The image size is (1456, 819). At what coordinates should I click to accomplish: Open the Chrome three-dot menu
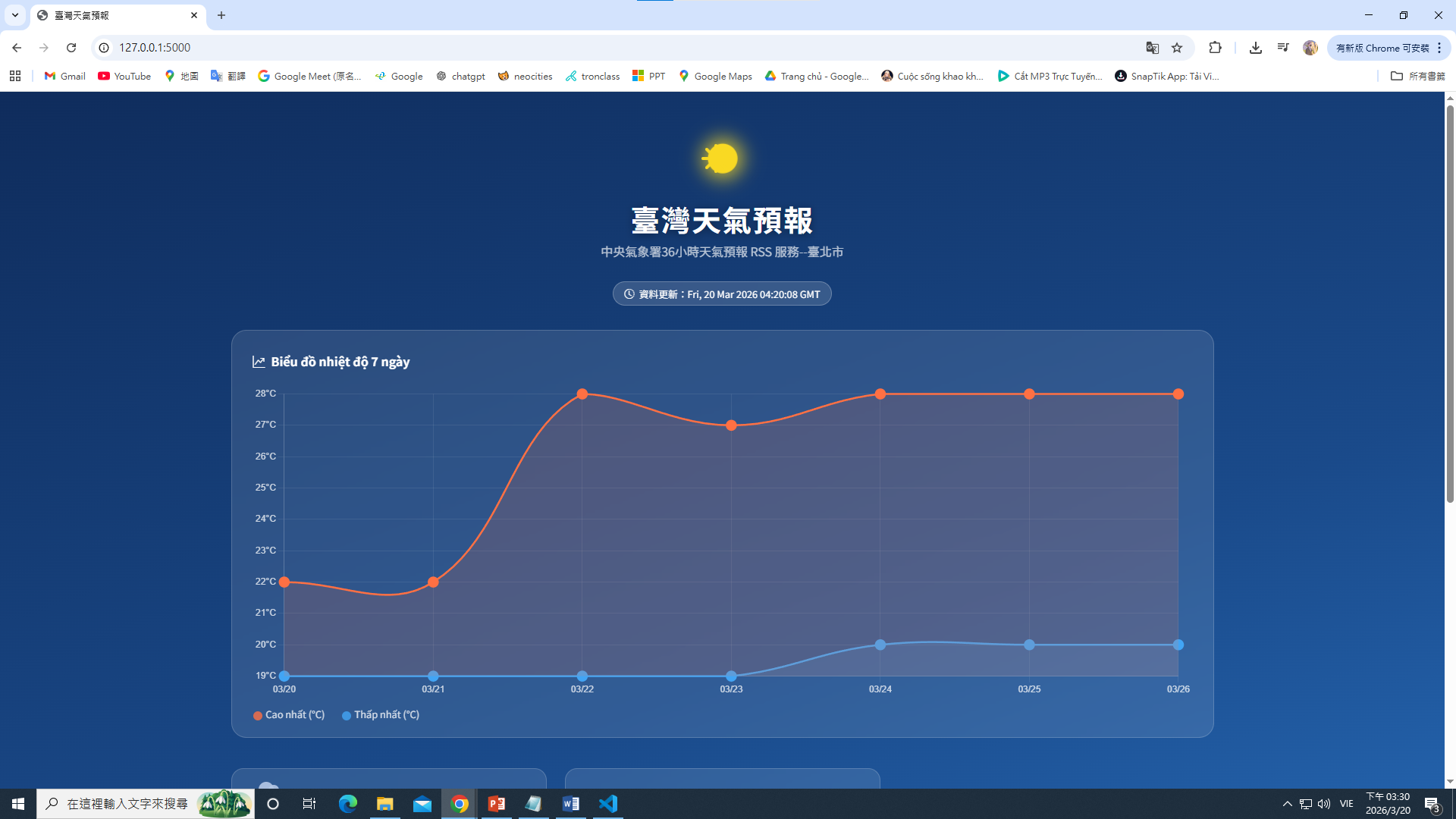pos(1439,48)
